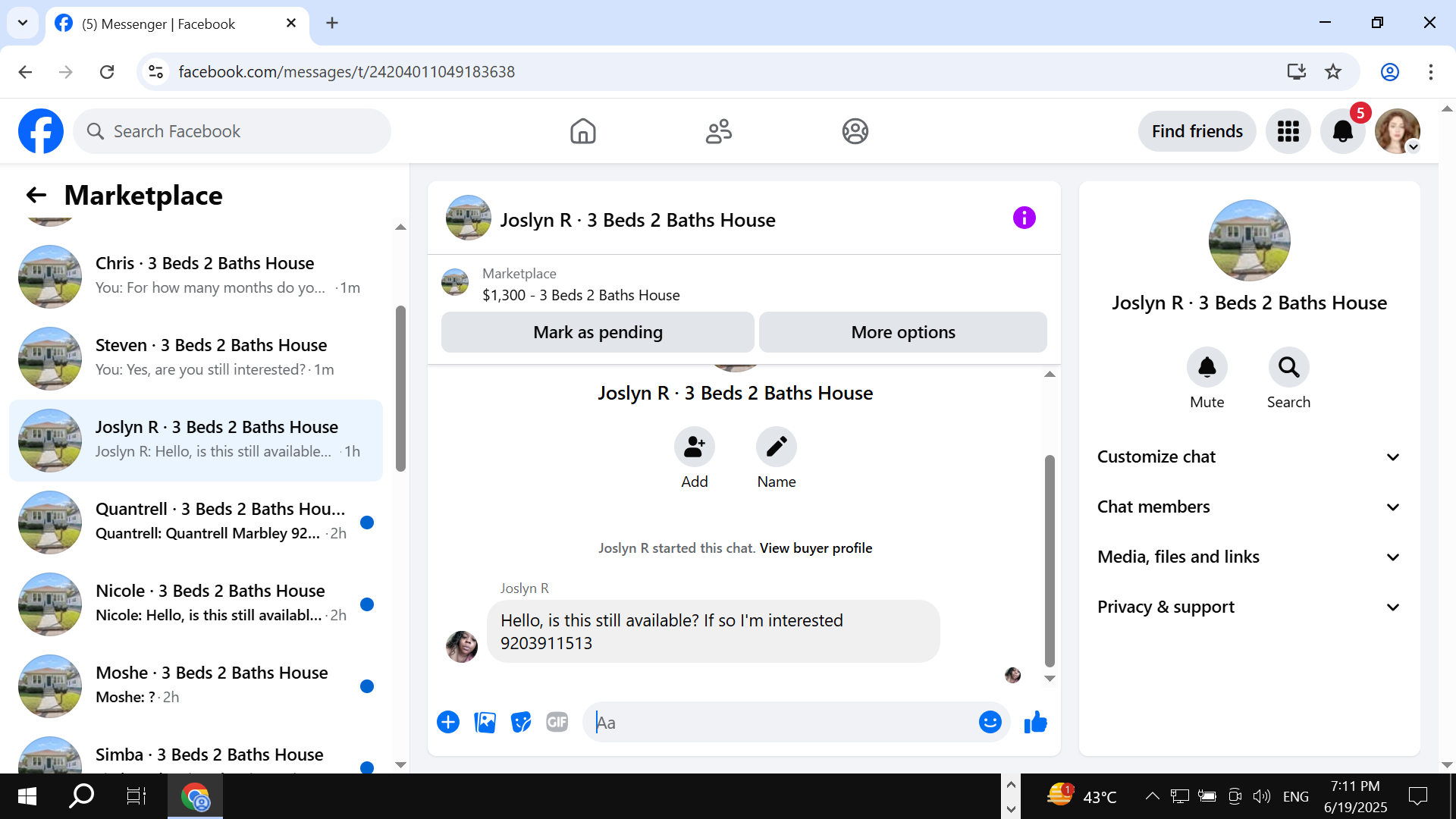
Task: Install app icon in address bar
Action: 1296,72
